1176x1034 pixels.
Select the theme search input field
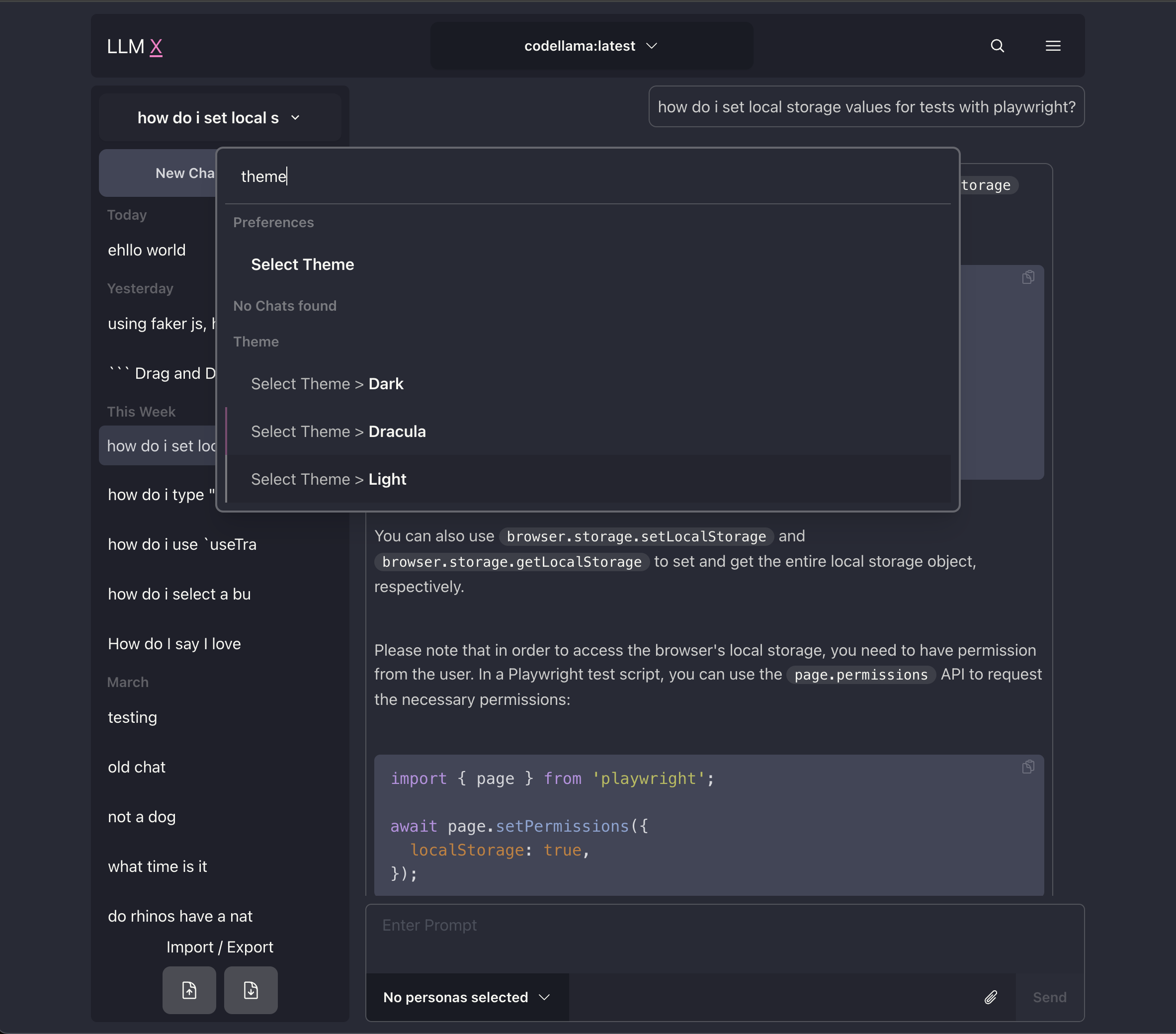pyautogui.click(x=588, y=176)
